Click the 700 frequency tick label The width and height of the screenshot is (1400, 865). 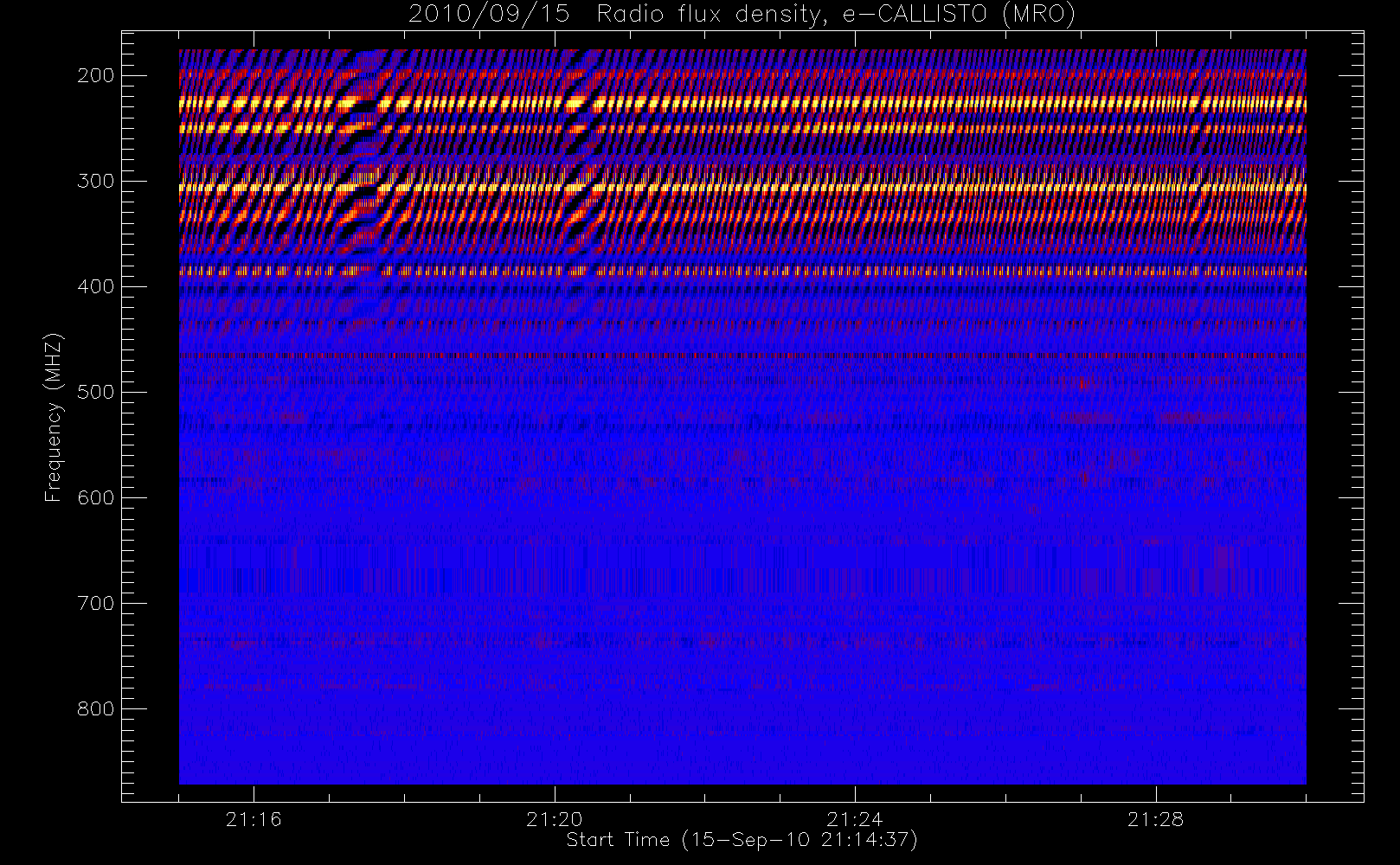pos(95,604)
